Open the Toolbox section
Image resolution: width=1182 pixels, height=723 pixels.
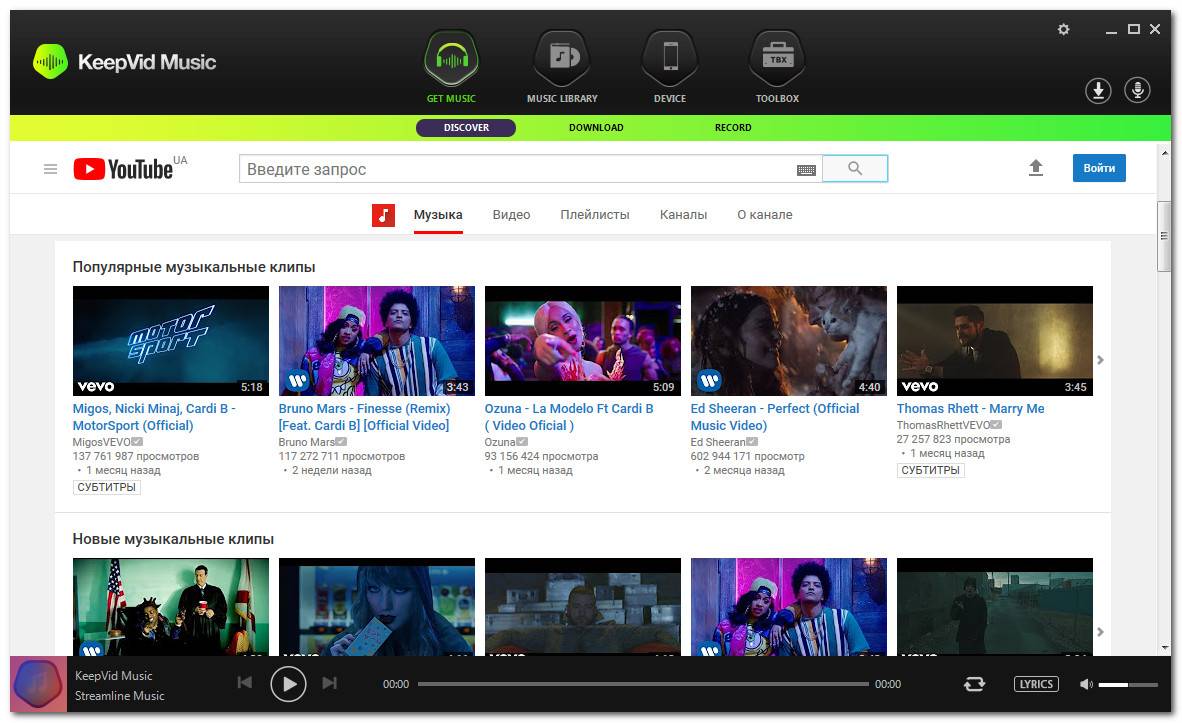tap(777, 67)
